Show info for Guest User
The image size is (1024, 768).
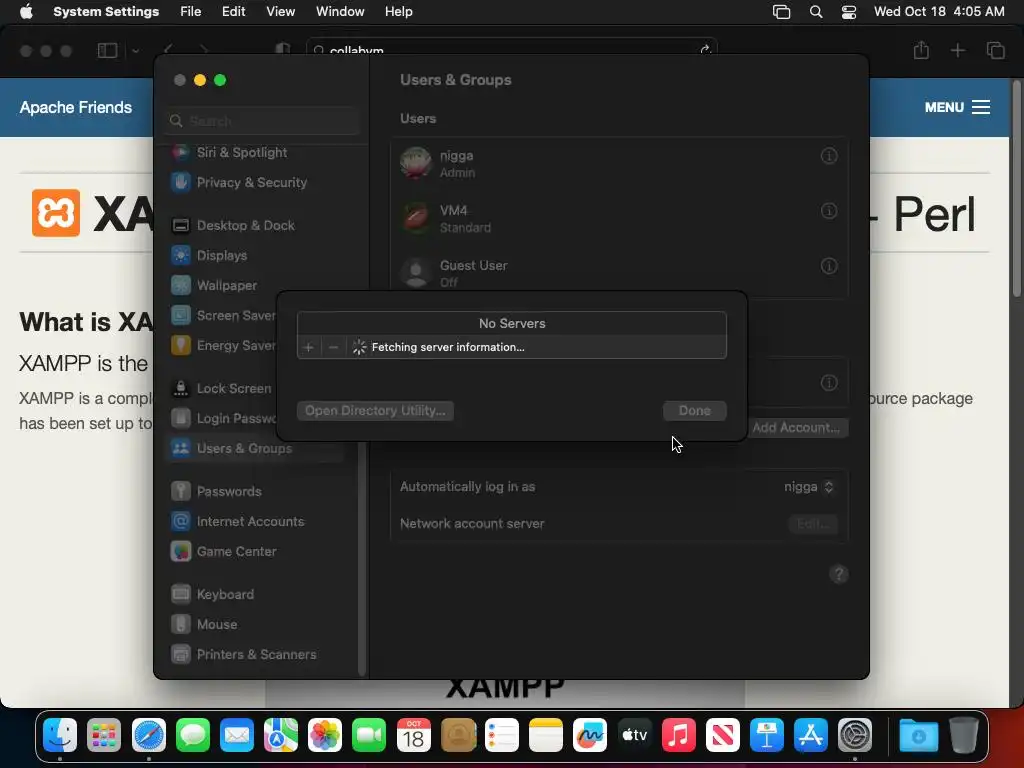pos(829,266)
